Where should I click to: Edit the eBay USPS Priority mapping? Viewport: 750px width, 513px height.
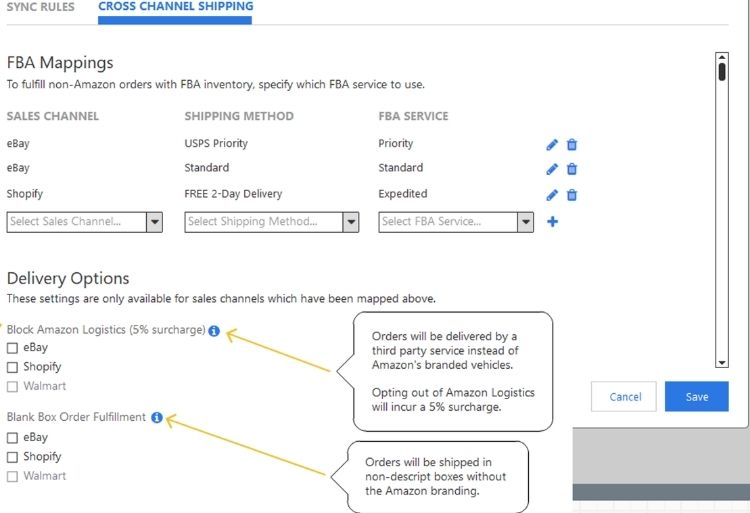[x=552, y=144]
